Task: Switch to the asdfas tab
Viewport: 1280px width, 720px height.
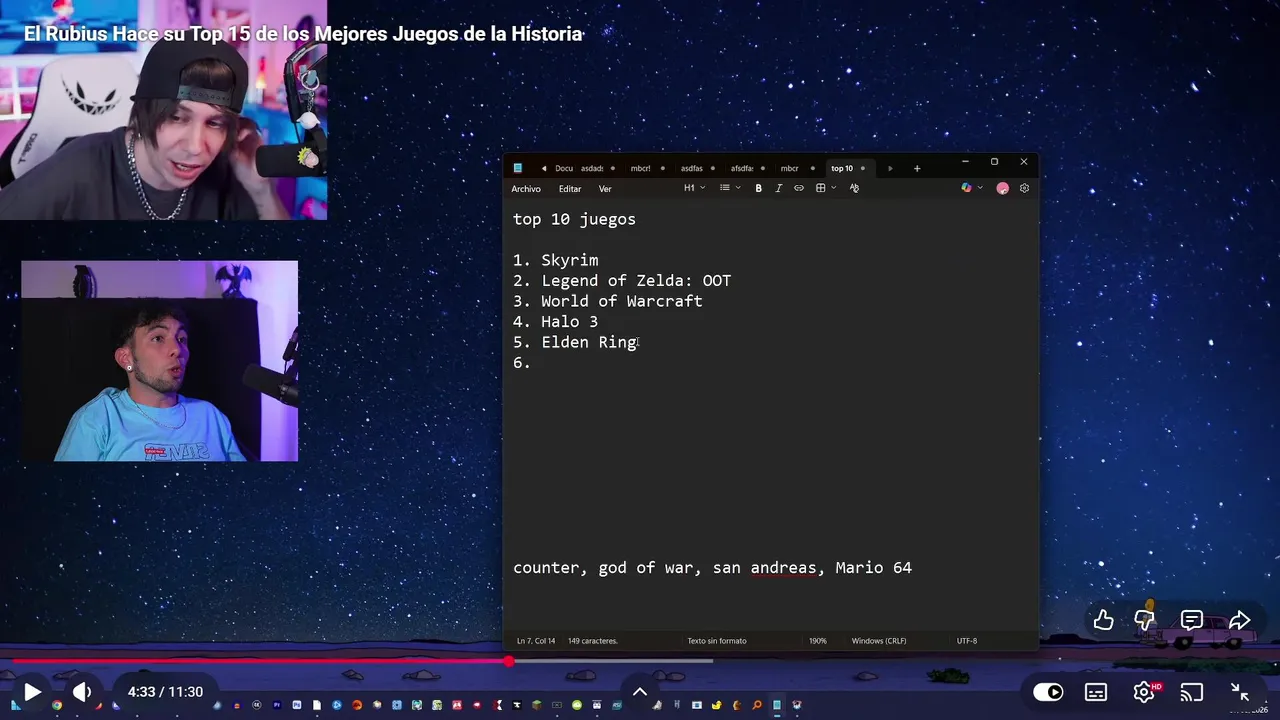Action: click(x=692, y=168)
